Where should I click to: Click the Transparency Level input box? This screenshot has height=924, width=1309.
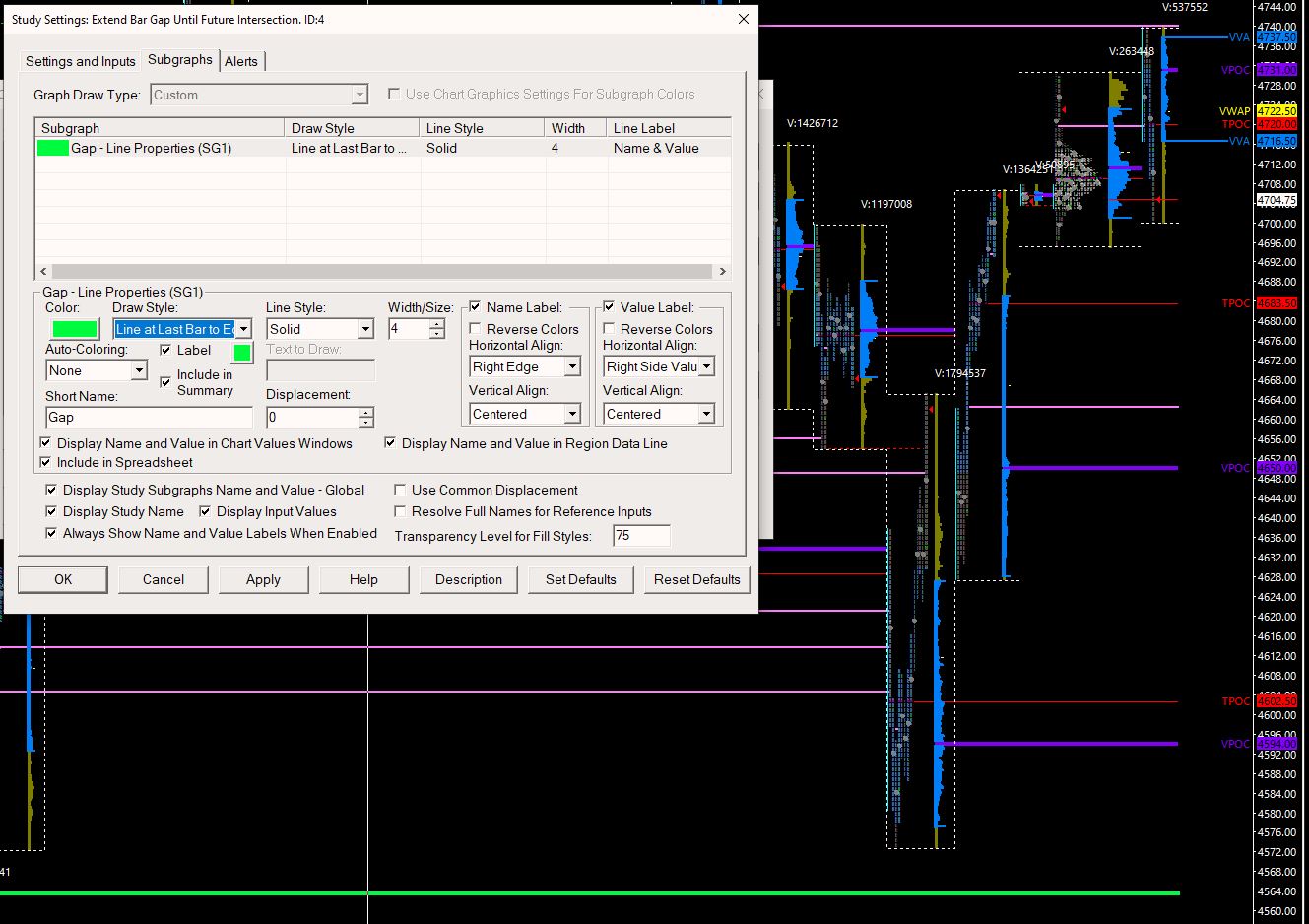pos(640,535)
